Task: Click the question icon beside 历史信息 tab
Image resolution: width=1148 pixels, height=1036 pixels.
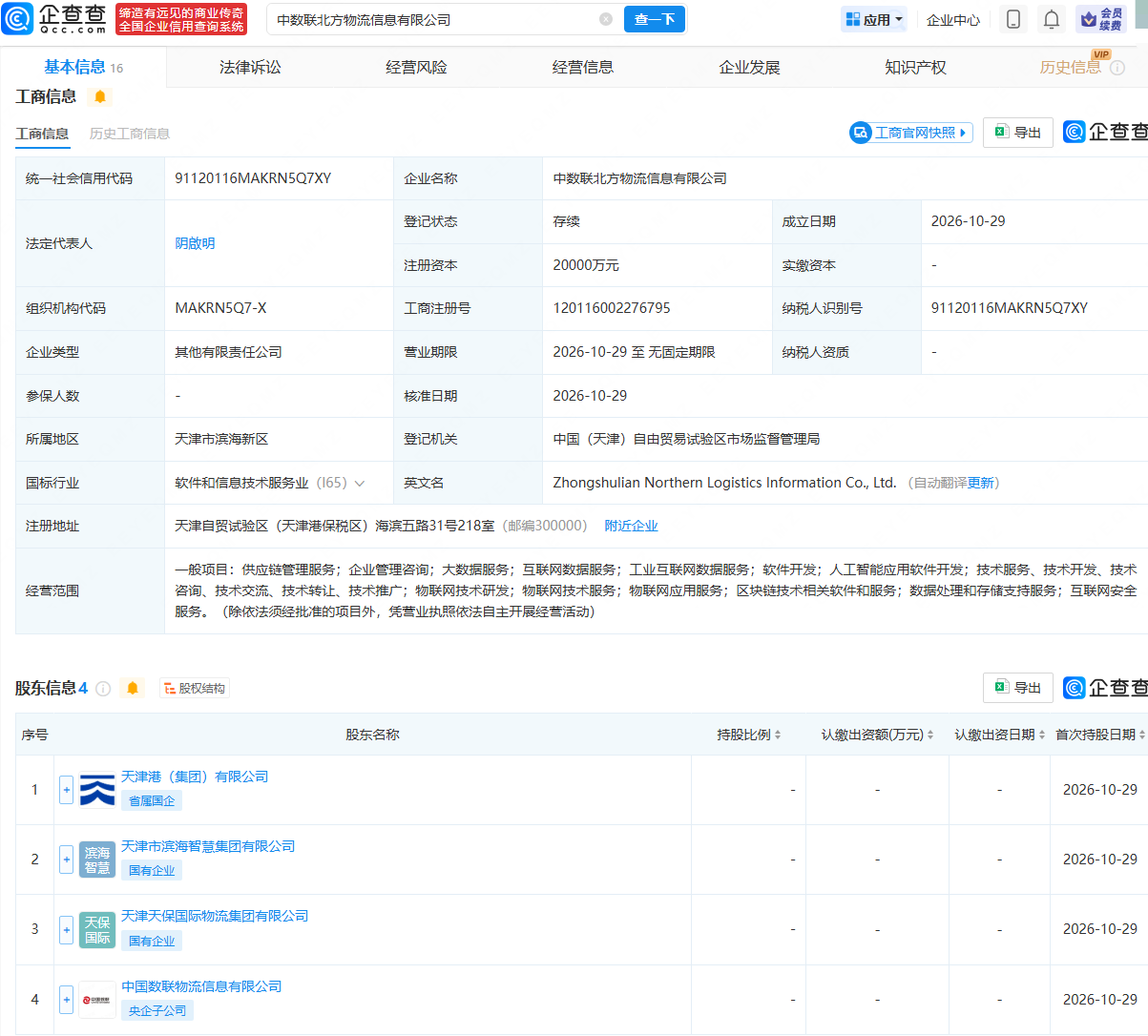Action: point(1117,68)
